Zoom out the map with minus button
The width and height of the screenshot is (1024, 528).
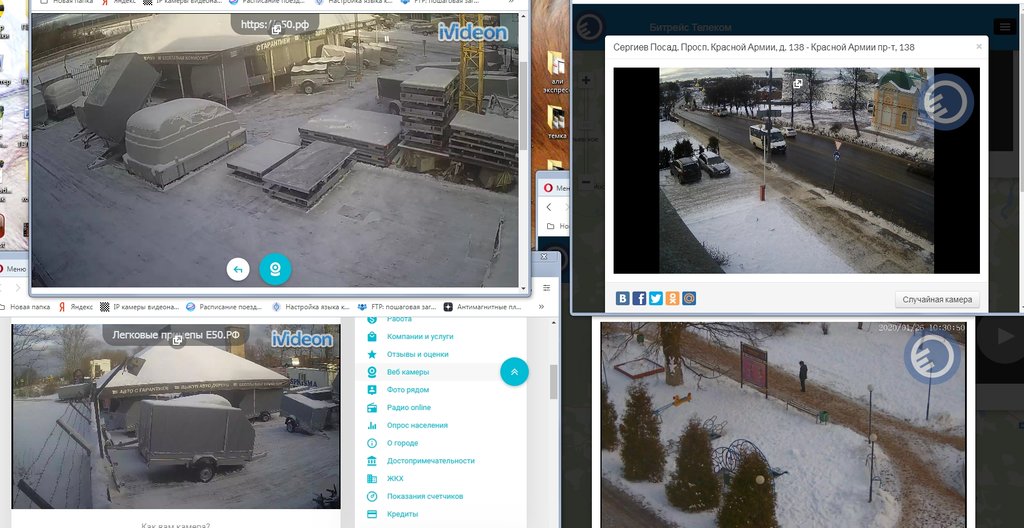[586, 182]
